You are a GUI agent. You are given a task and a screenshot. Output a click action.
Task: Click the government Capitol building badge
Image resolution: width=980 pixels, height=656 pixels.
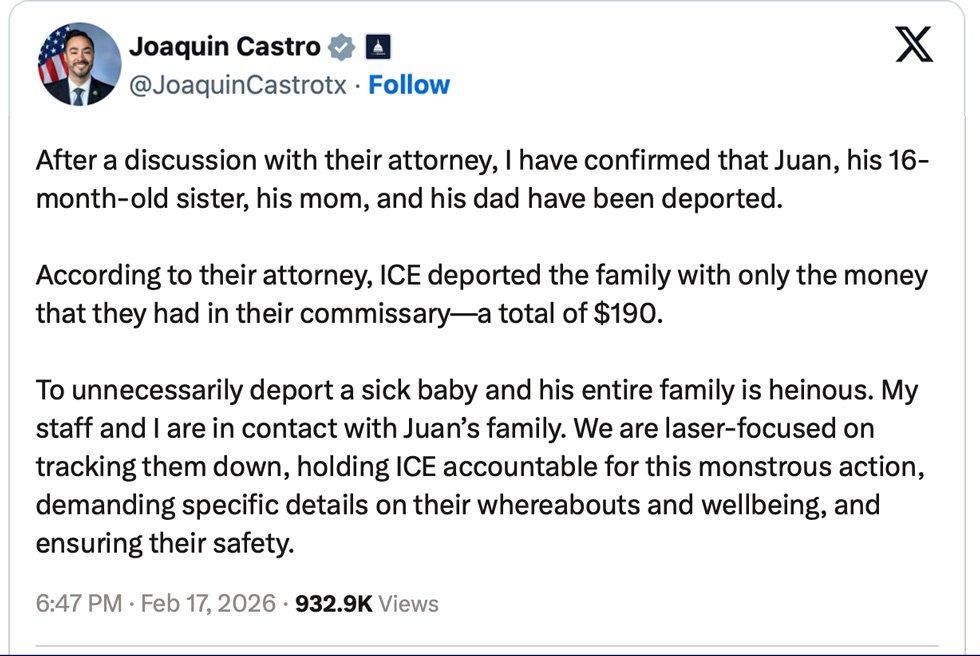point(379,46)
